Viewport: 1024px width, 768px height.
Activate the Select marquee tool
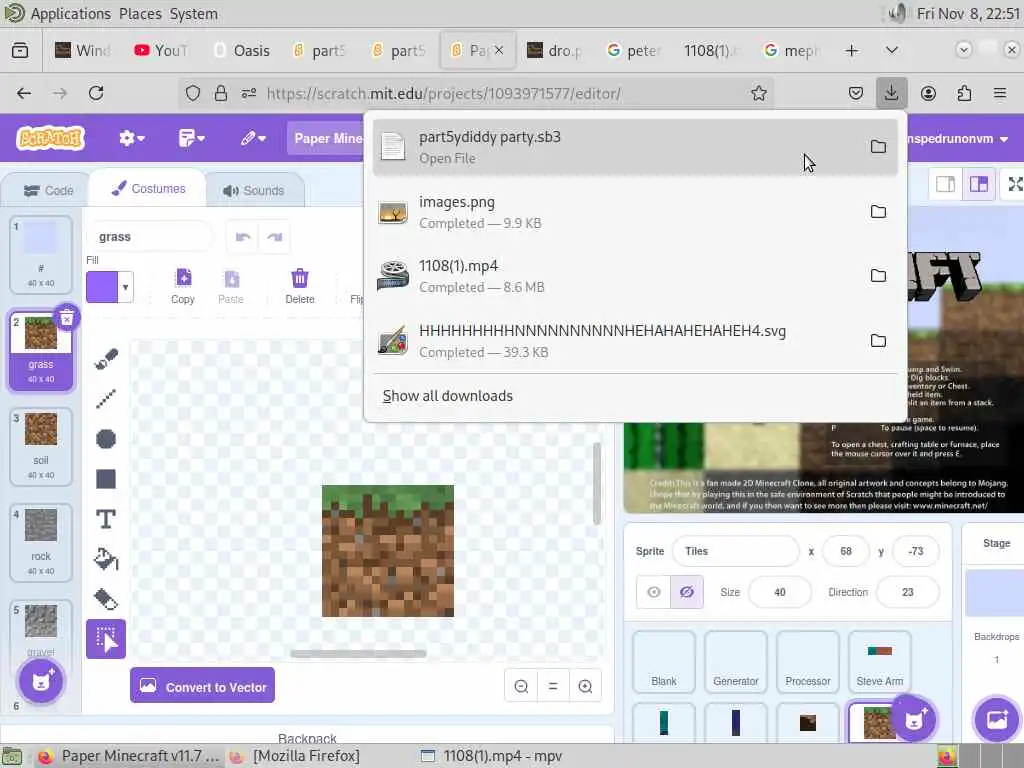point(106,639)
